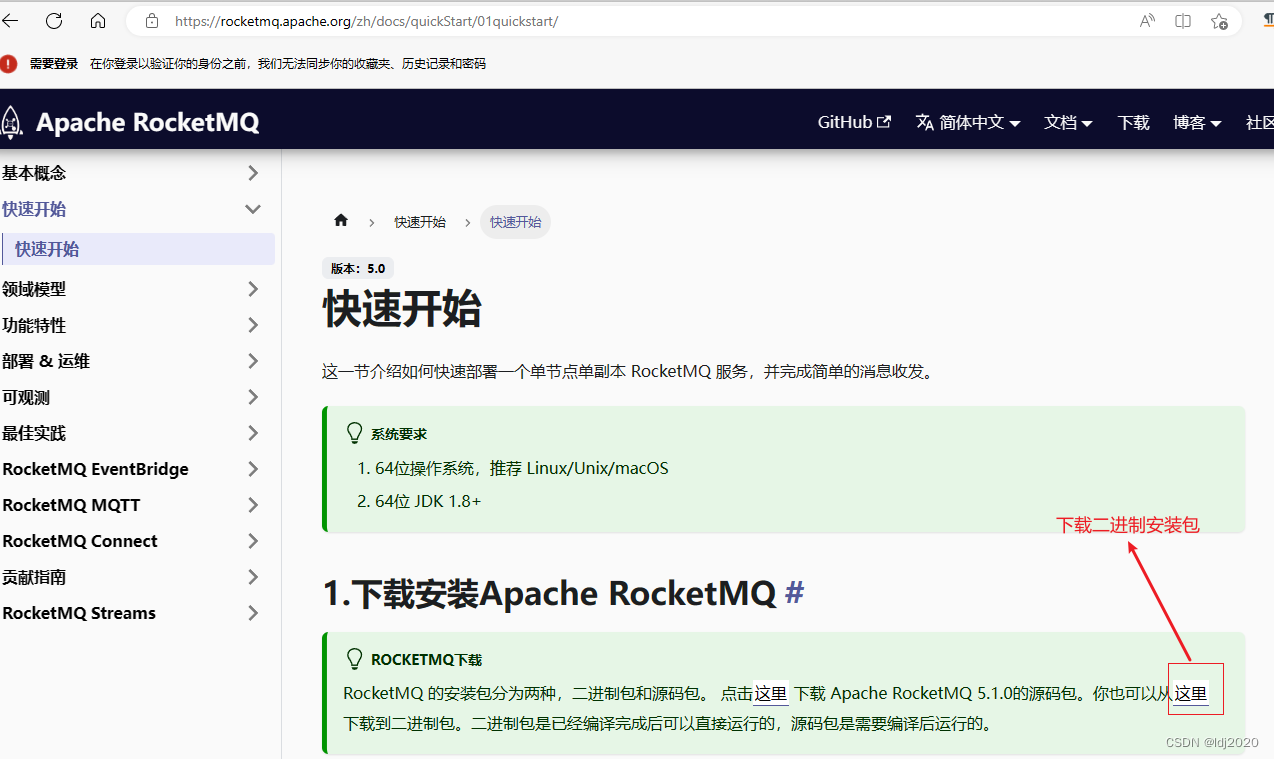Viewport: 1274px width, 759px height.
Task: Click the favorites star in the address bar
Action: click(x=1219, y=20)
